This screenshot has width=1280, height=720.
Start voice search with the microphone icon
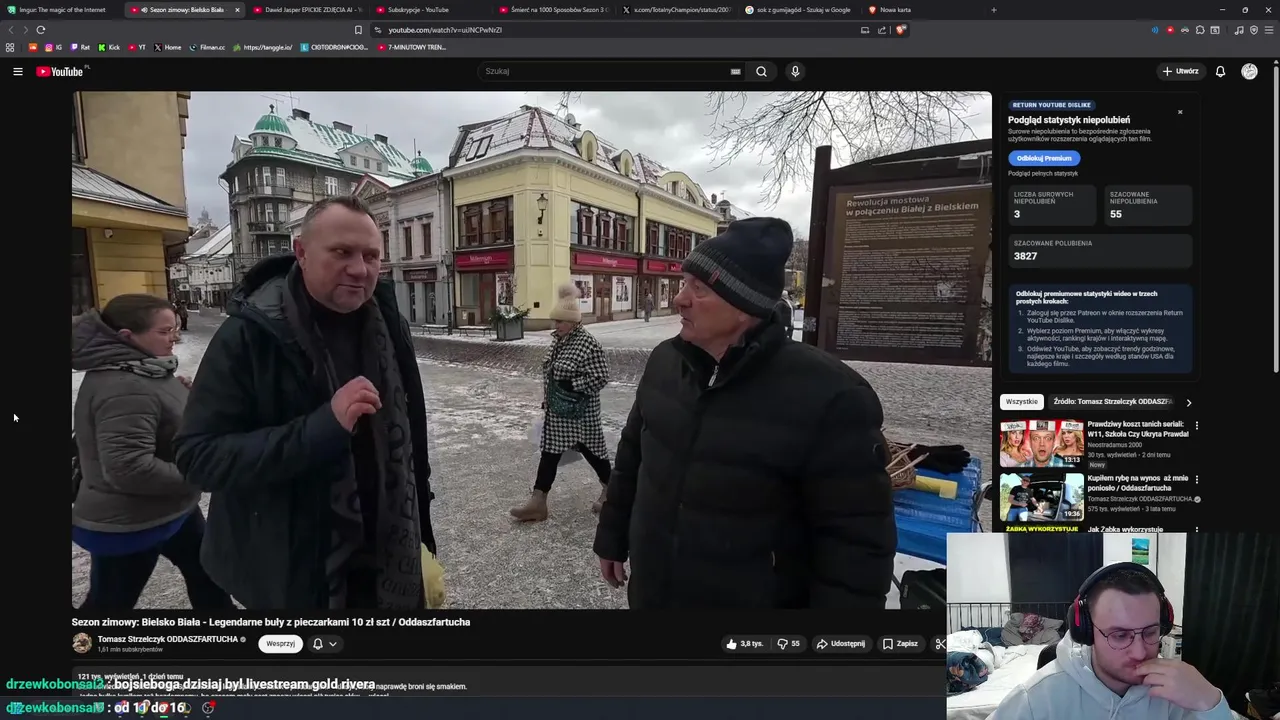pos(795,71)
